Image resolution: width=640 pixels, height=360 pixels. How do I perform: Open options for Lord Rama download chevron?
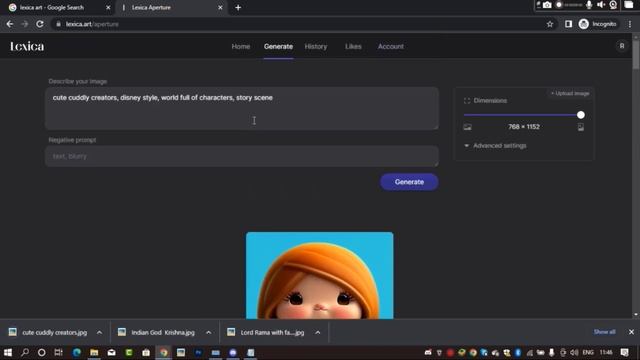tap(318, 333)
